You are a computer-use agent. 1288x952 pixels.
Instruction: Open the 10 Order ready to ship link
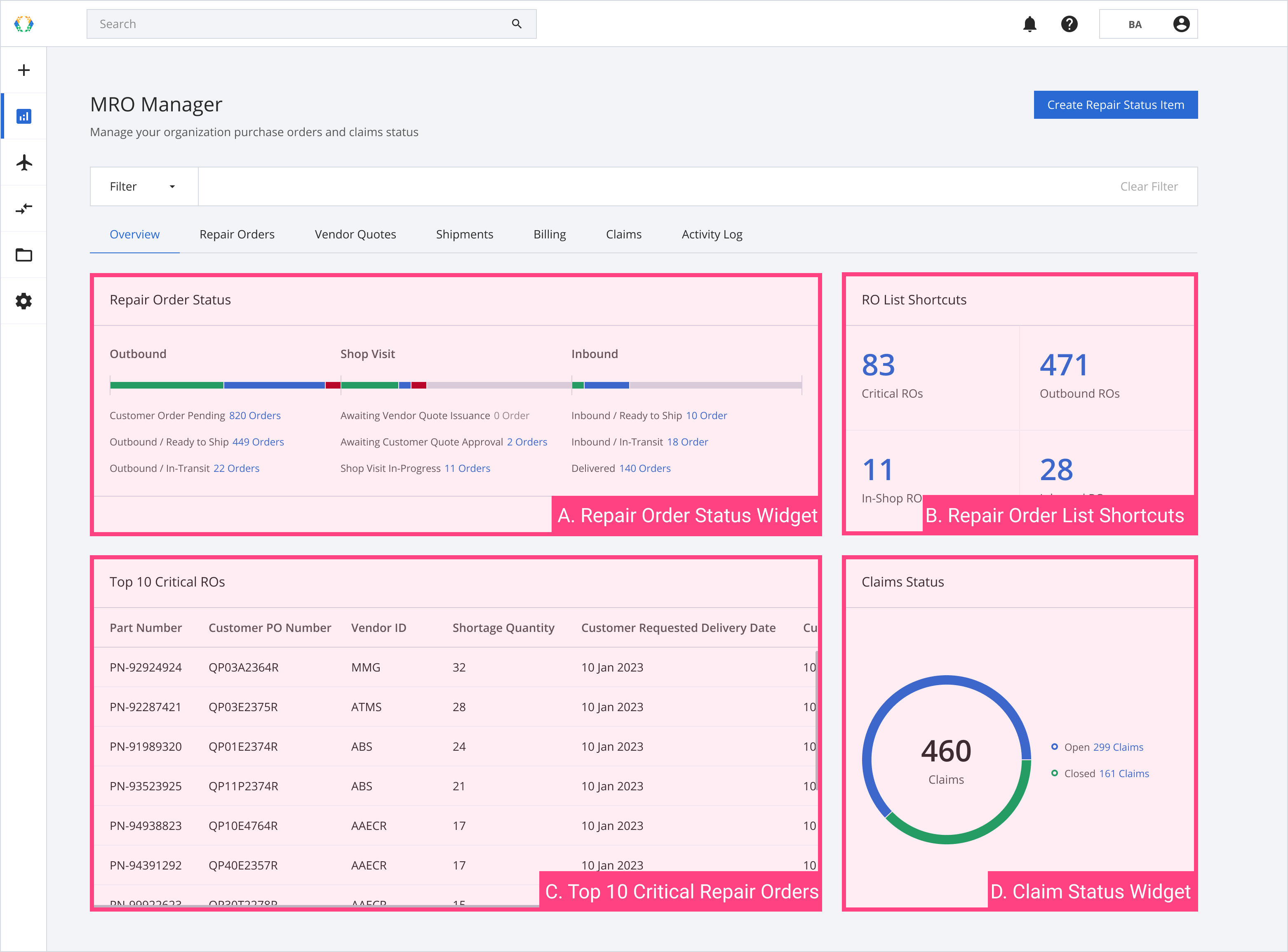[706, 415]
